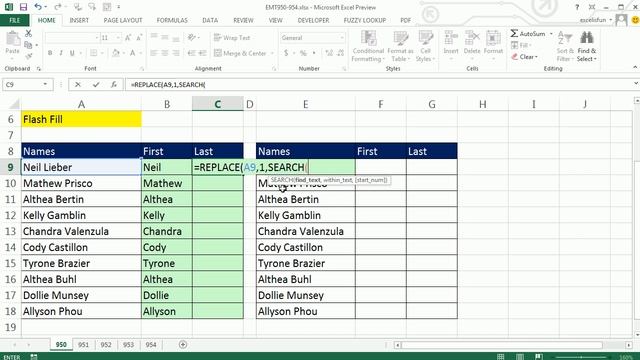Open the font name dropdown
The image size is (640, 360).
pos(97,38)
